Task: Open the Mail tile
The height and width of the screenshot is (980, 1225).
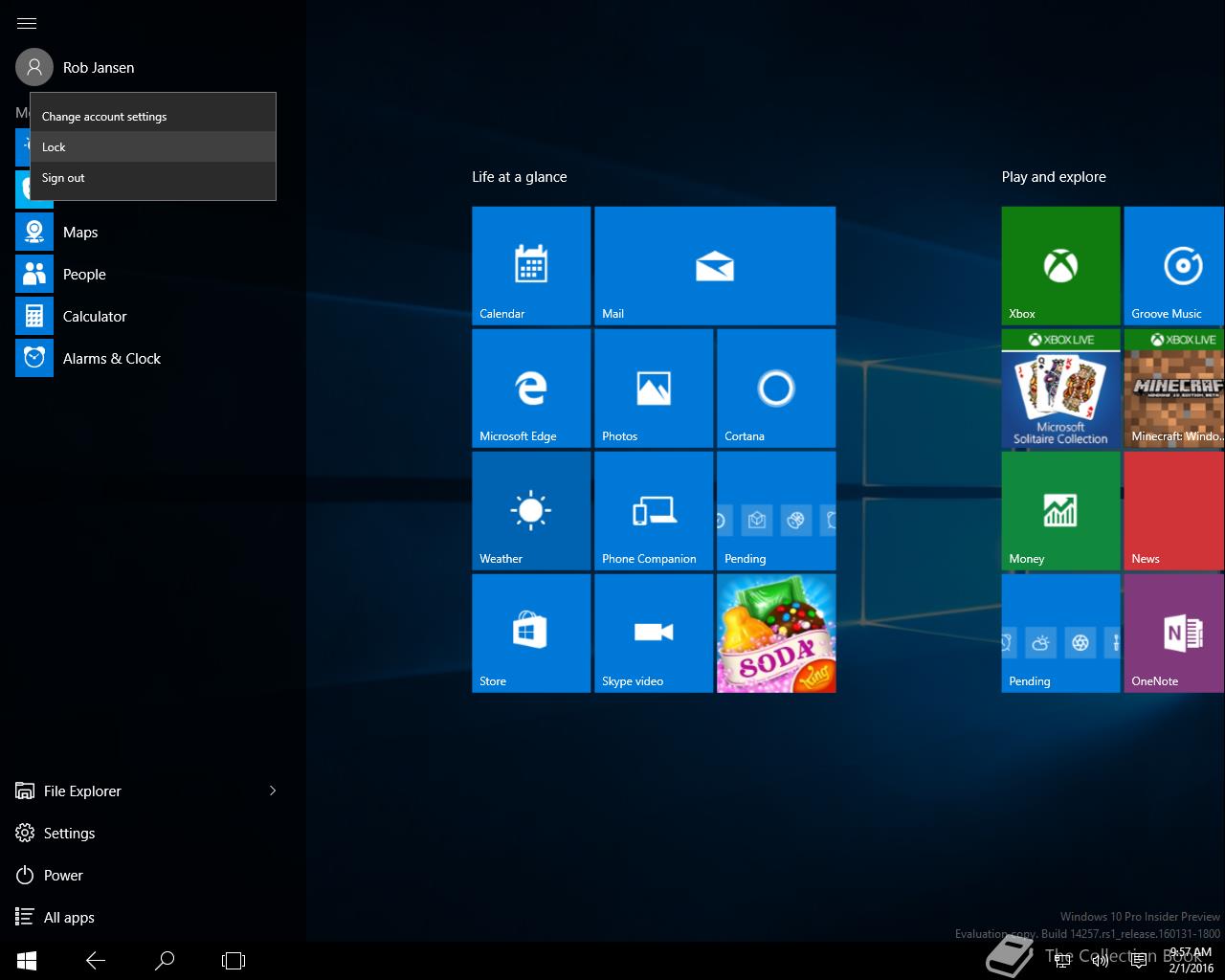Action: 715,266
